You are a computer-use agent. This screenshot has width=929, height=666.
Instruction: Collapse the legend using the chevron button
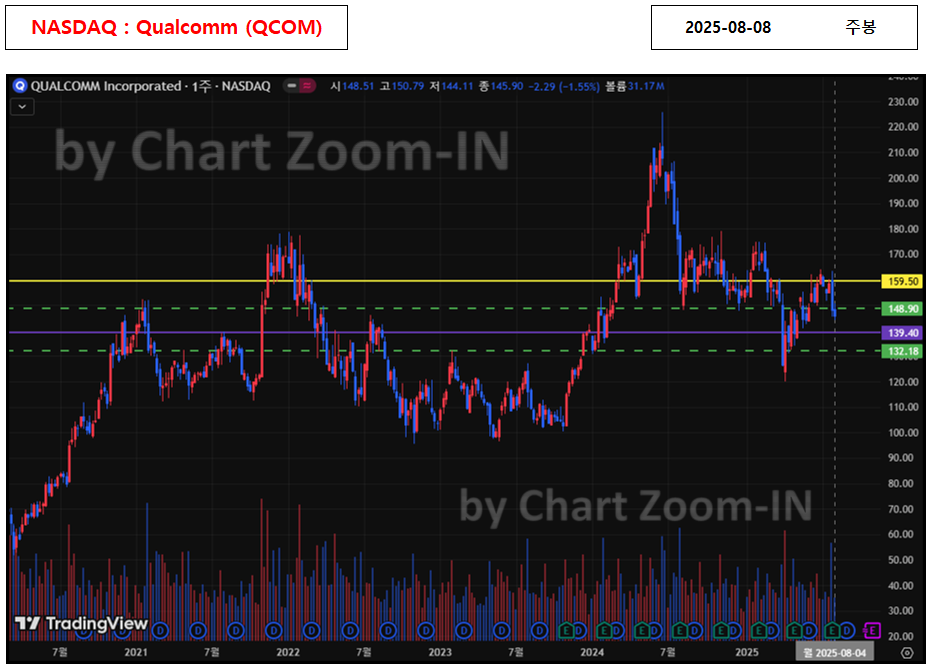(23, 107)
